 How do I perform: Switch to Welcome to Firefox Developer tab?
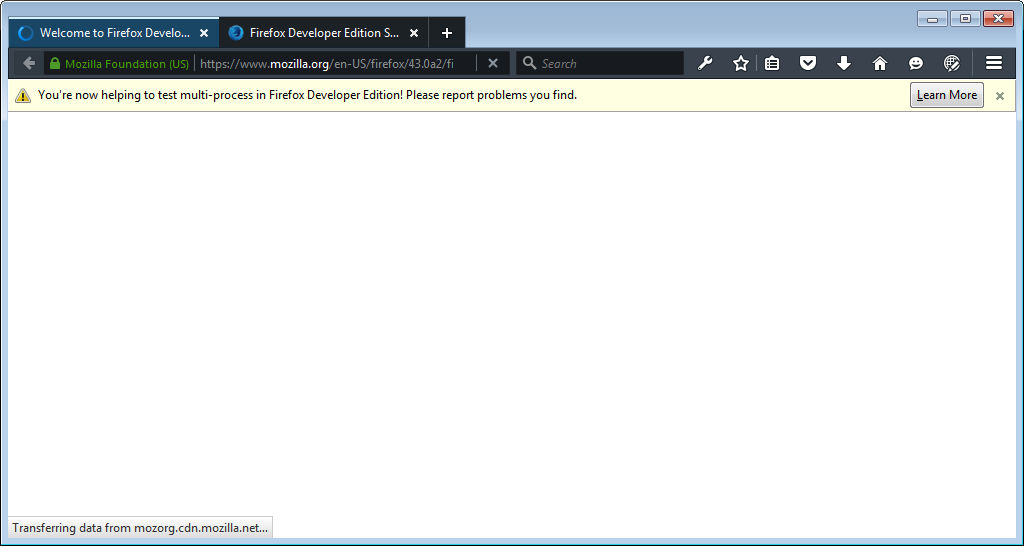coord(114,33)
